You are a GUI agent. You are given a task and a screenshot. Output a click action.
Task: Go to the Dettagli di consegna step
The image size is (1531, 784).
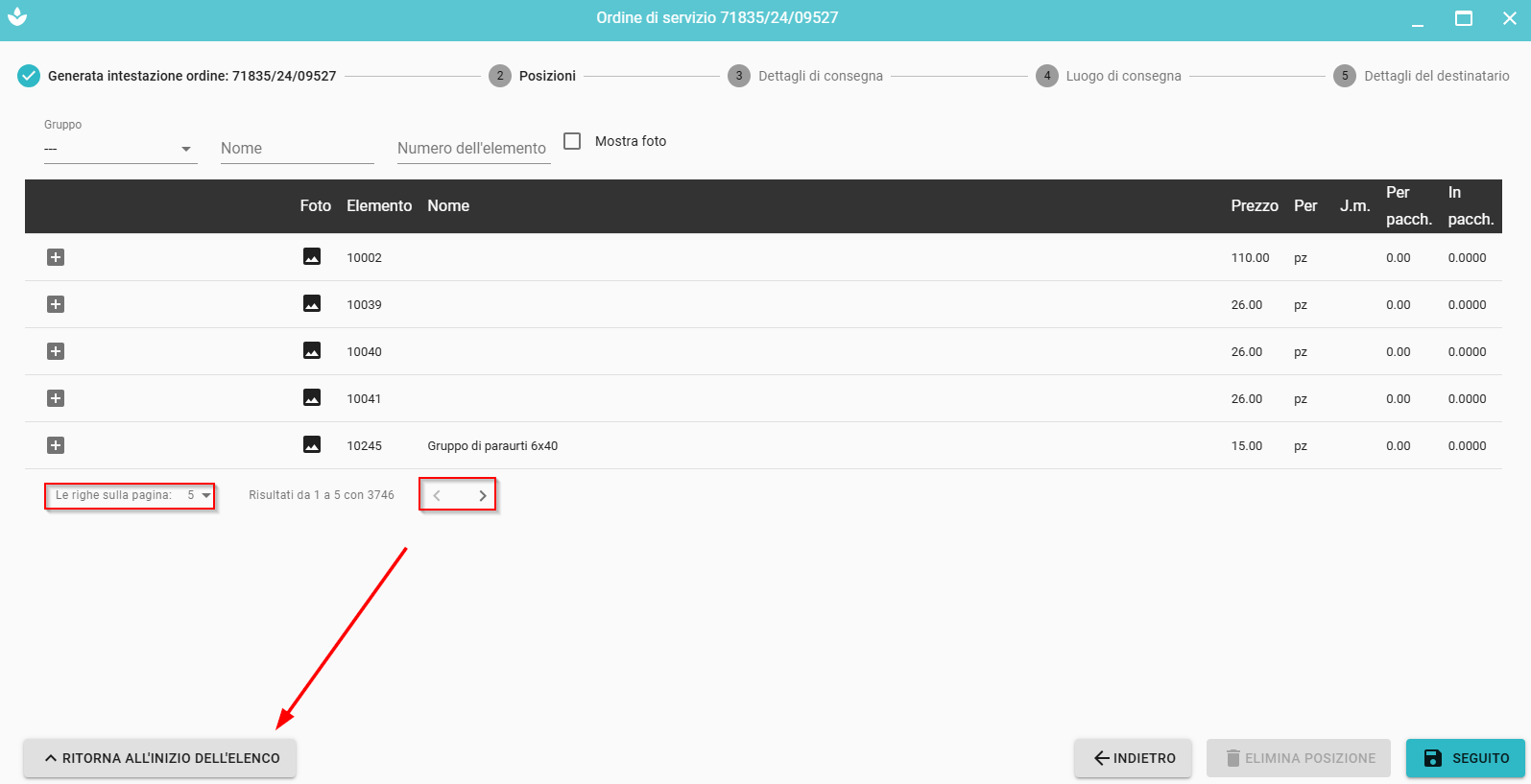click(x=819, y=76)
